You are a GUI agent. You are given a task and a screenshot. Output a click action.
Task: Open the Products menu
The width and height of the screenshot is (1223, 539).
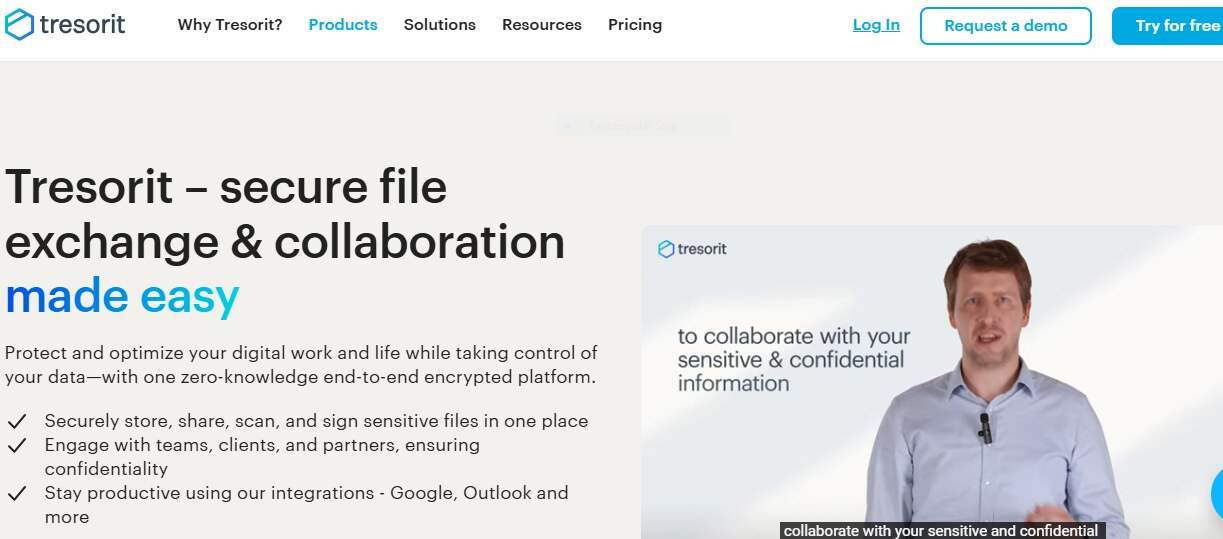click(343, 25)
